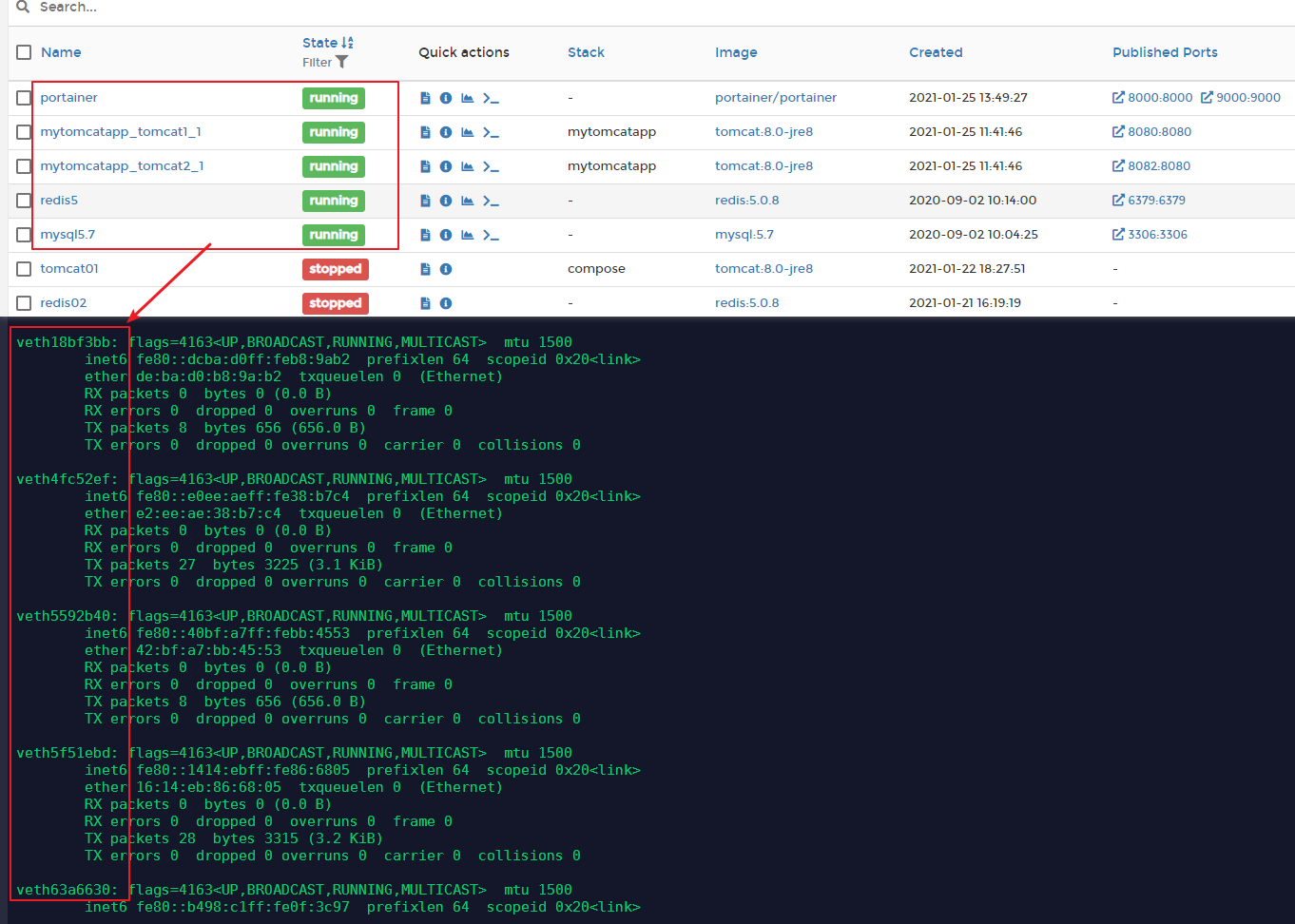
Task: Open inspect icon for redis02 container
Action: point(446,303)
